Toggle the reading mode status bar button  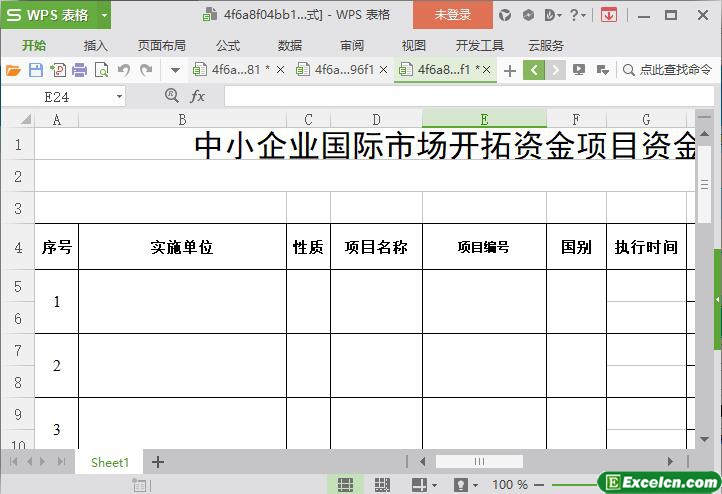[x=419, y=484]
